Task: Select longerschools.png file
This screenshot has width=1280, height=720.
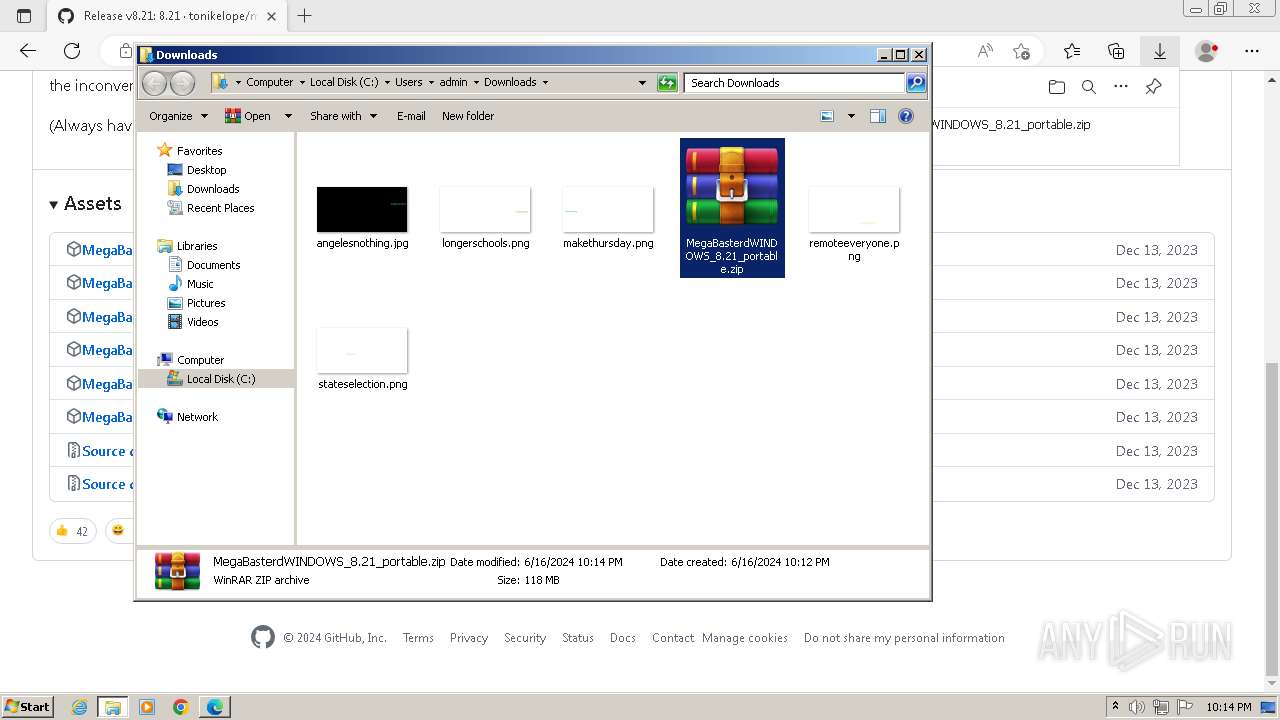Action: [x=485, y=217]
